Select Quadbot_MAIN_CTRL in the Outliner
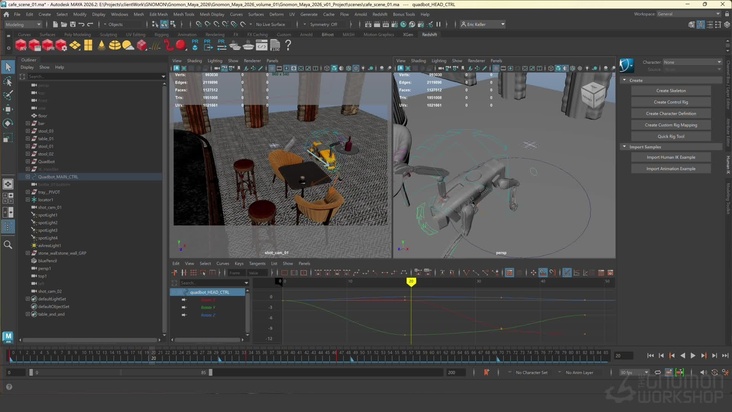 click(58, 176)
